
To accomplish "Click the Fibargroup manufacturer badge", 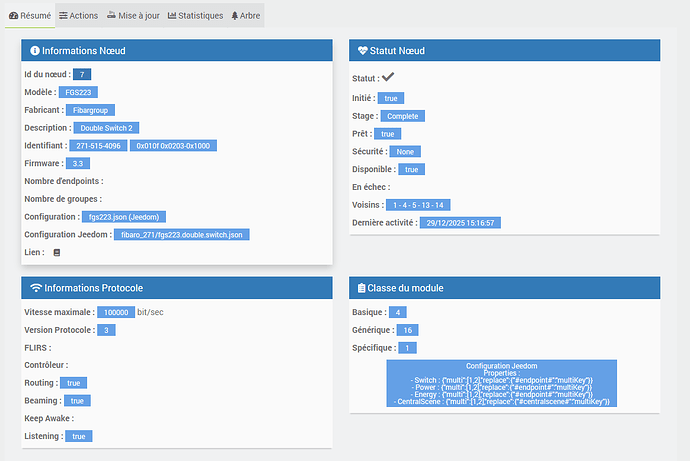I will point(91,110).
